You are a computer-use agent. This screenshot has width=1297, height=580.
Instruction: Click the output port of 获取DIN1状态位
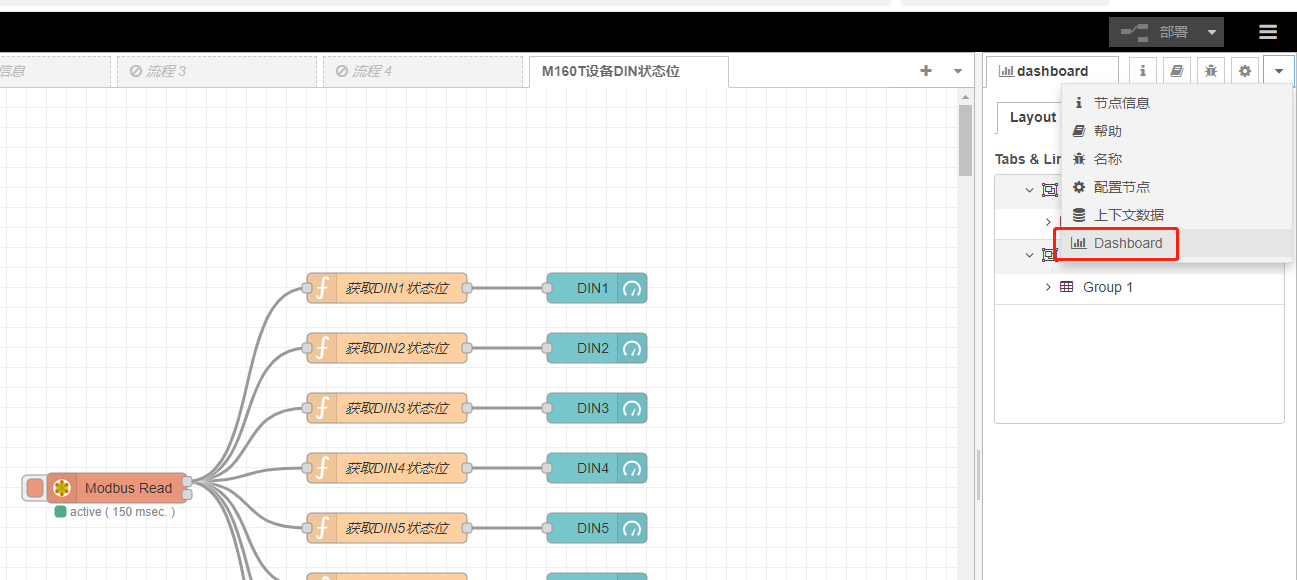click(x=467, y=288)
